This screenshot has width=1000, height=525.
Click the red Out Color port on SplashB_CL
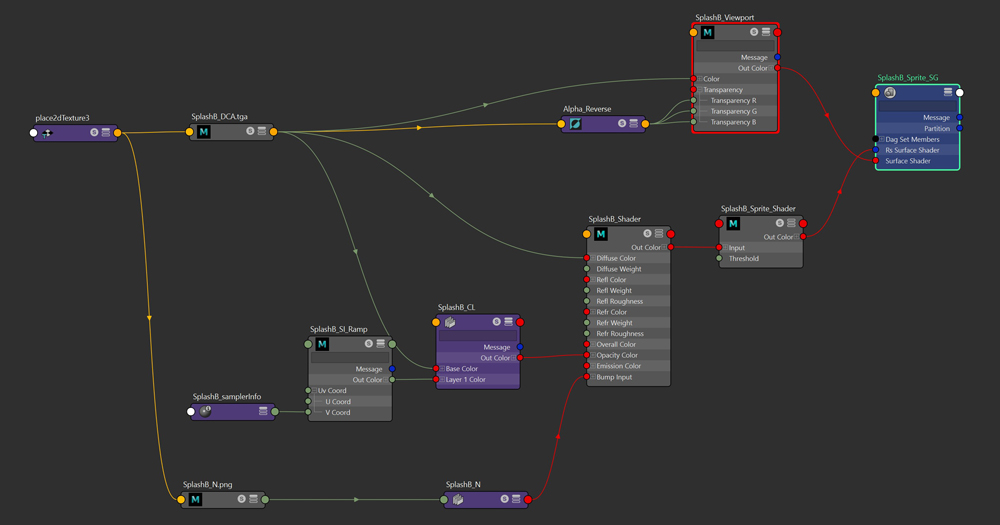coord(520,358)
